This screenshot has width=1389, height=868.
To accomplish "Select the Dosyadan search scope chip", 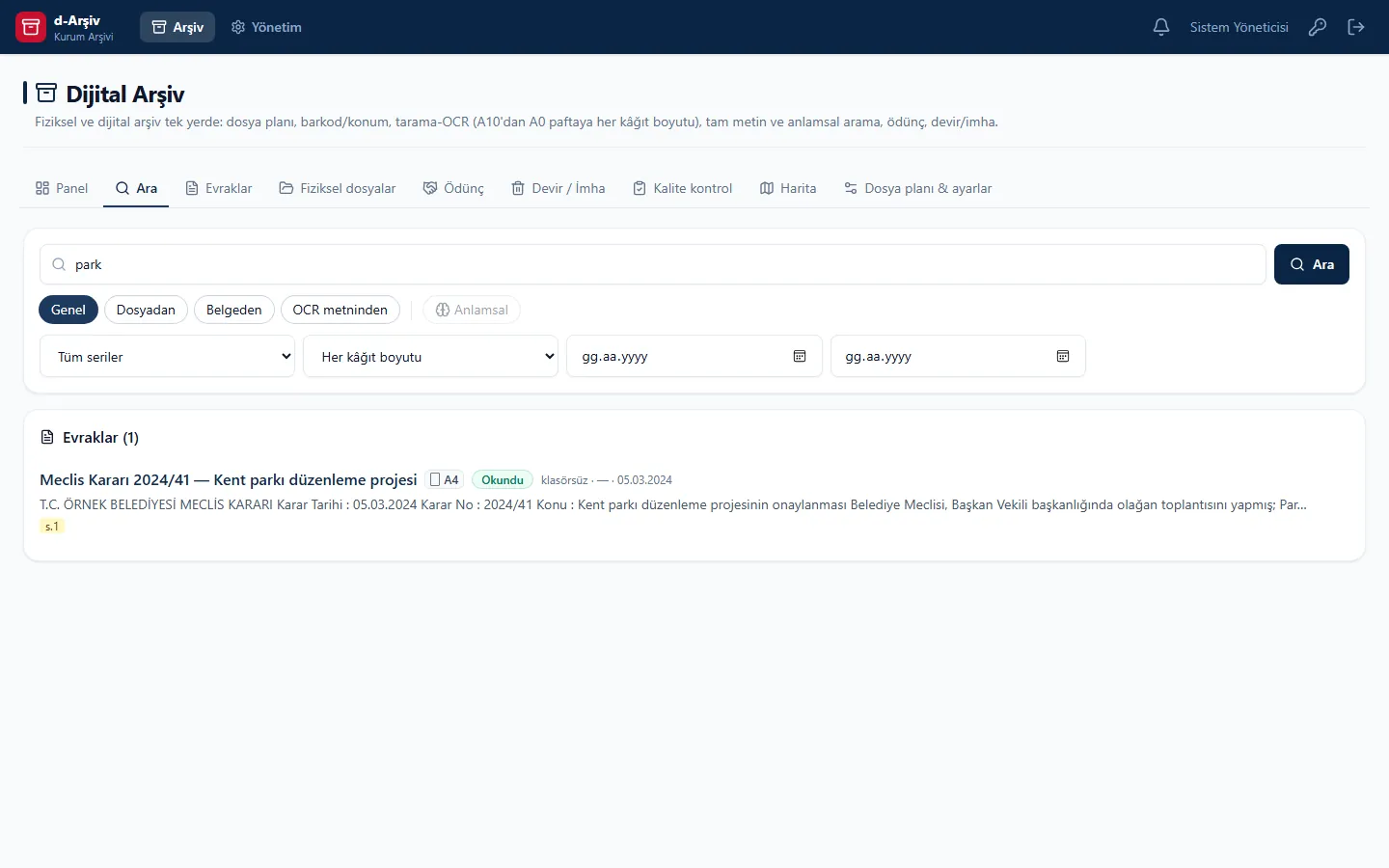I will [146, 310].
